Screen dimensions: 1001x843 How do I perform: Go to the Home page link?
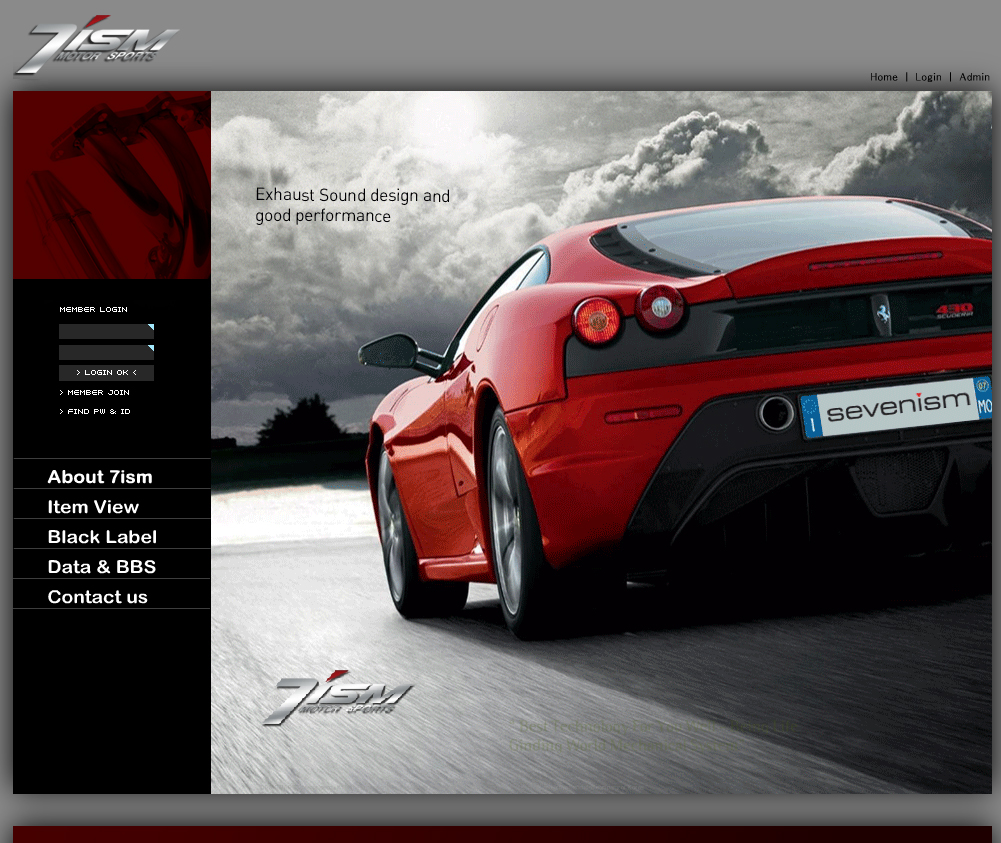point(883,77)
